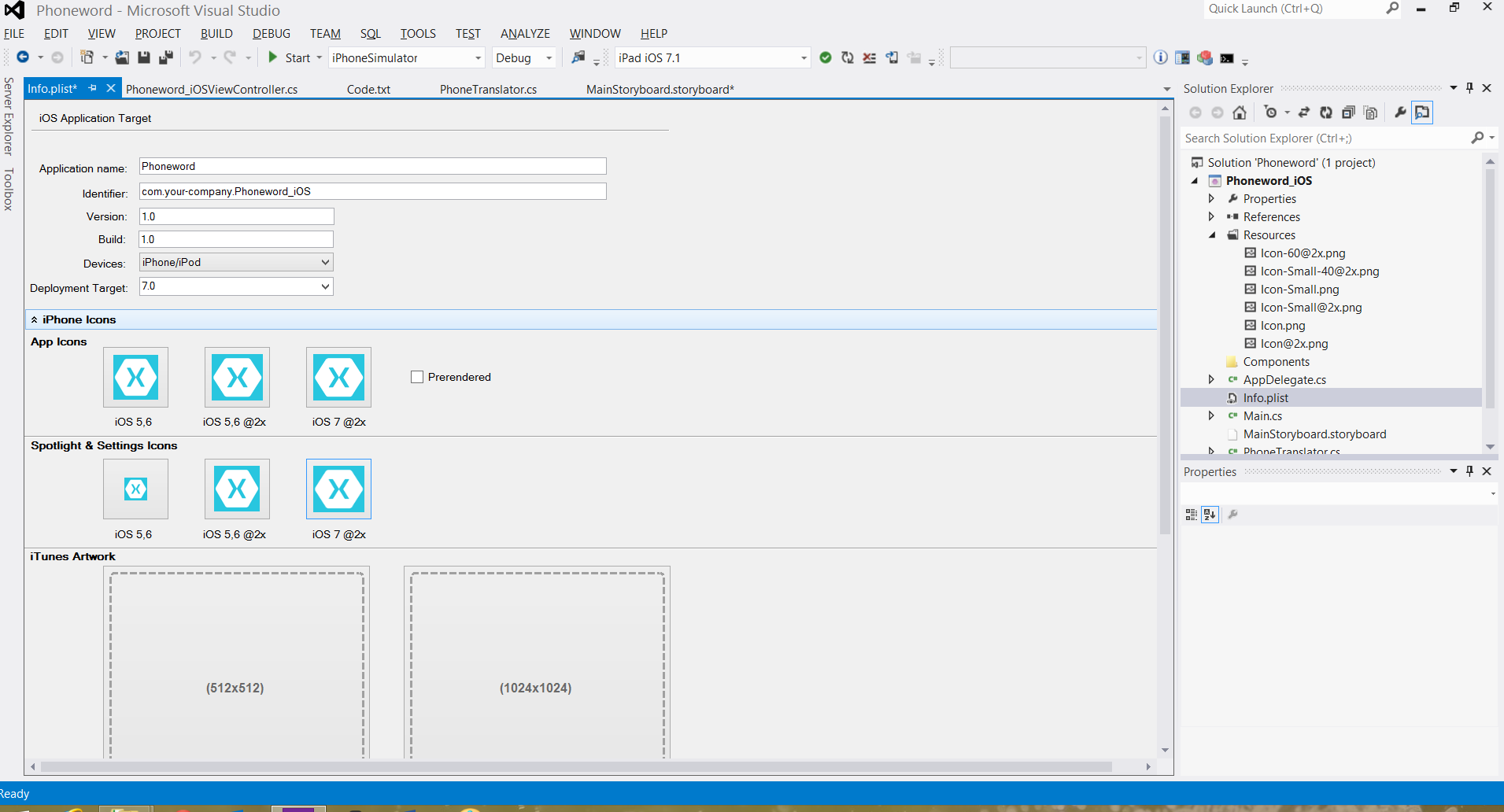The image size is (1504, 812).
Task: Select AppDelegate.cs in Solution Explorer
Action: point(1284,380)
